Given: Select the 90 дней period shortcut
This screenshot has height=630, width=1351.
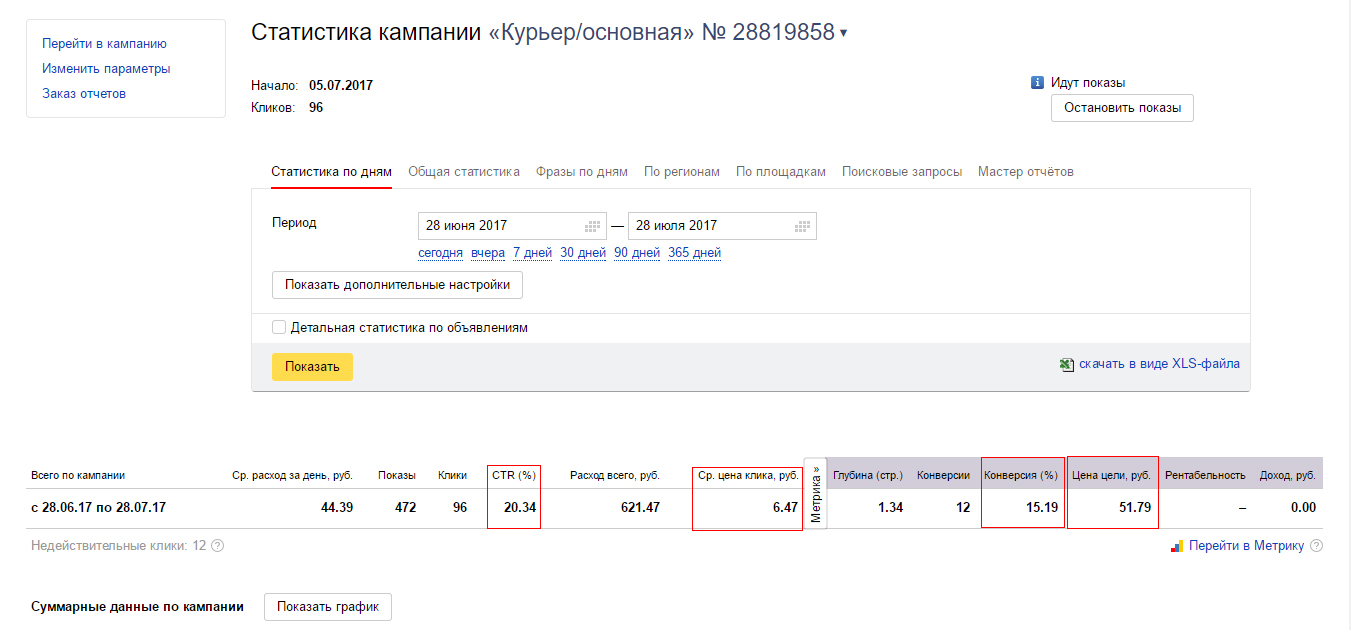Looking at the screenshot, I should point(637,253).
